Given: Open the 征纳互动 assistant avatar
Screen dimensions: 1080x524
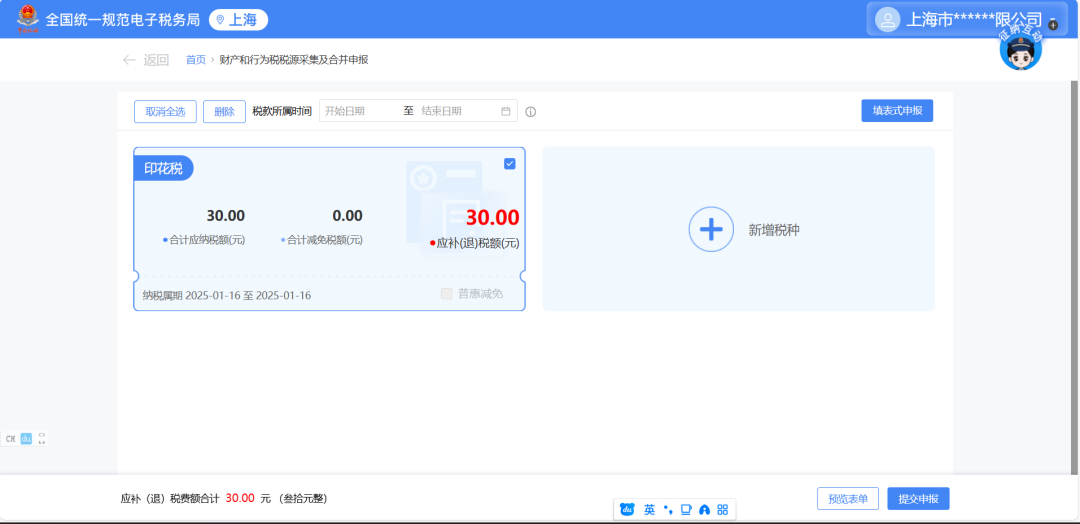Looking at the screenshot, I should point(1020,51).
